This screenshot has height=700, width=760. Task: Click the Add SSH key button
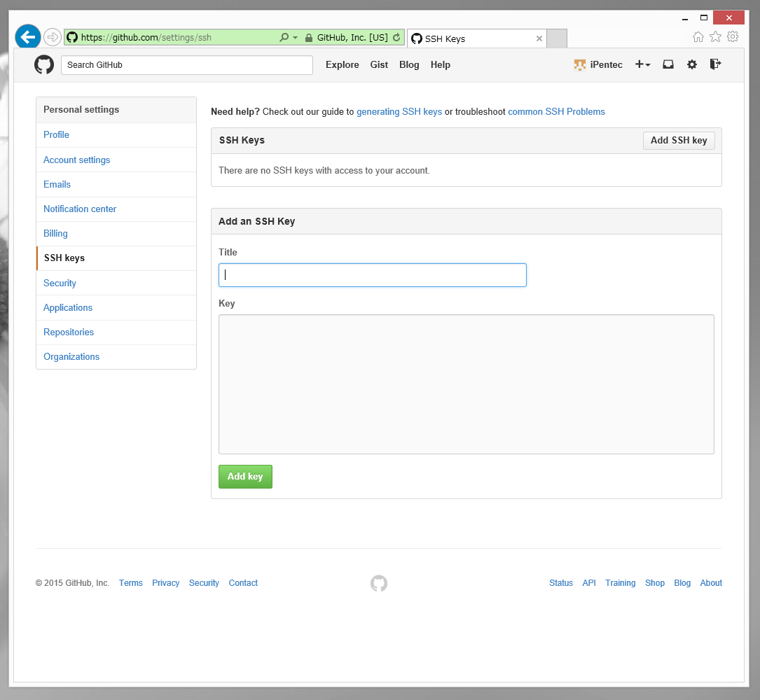pyautogui.click(x=679, y=141)
